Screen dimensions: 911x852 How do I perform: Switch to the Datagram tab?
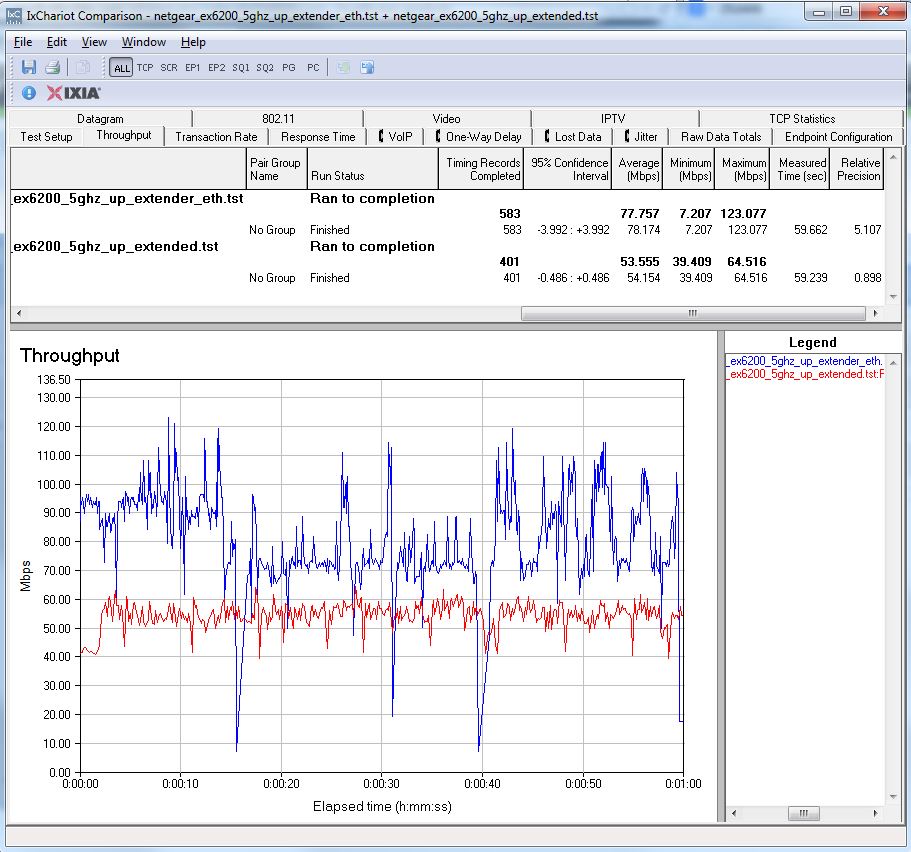(100, 119)
